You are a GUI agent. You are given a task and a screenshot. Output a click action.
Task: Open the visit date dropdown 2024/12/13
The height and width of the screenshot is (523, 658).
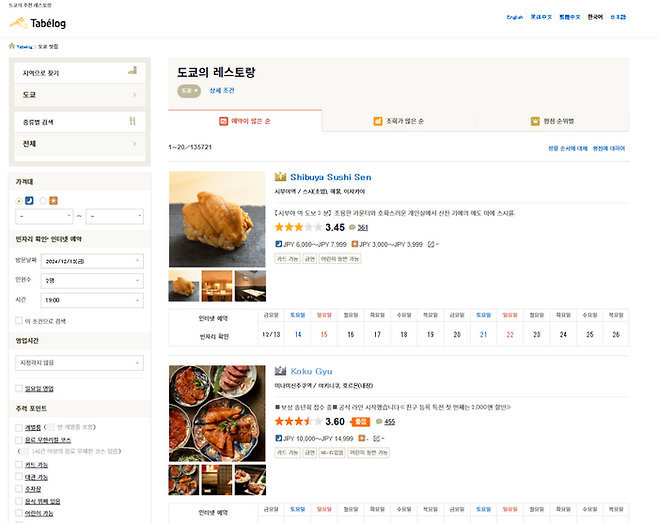click(x=92, y=261)
